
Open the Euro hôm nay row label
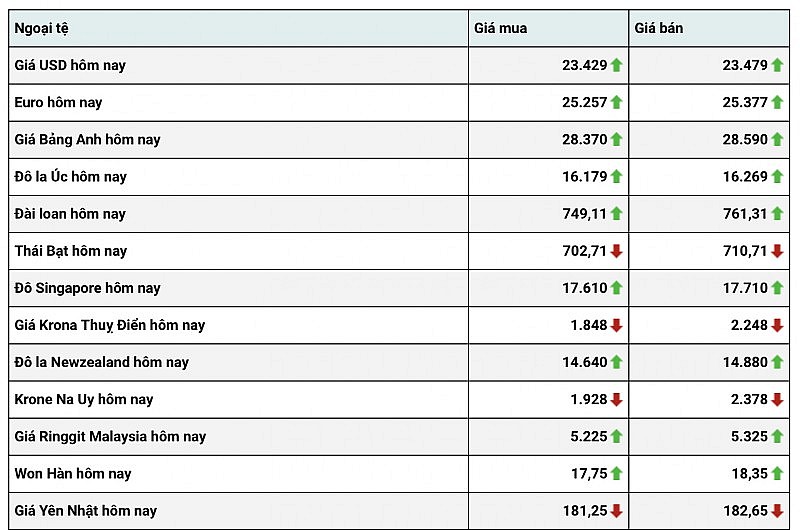pyautogui.click(x=58, y=103)
